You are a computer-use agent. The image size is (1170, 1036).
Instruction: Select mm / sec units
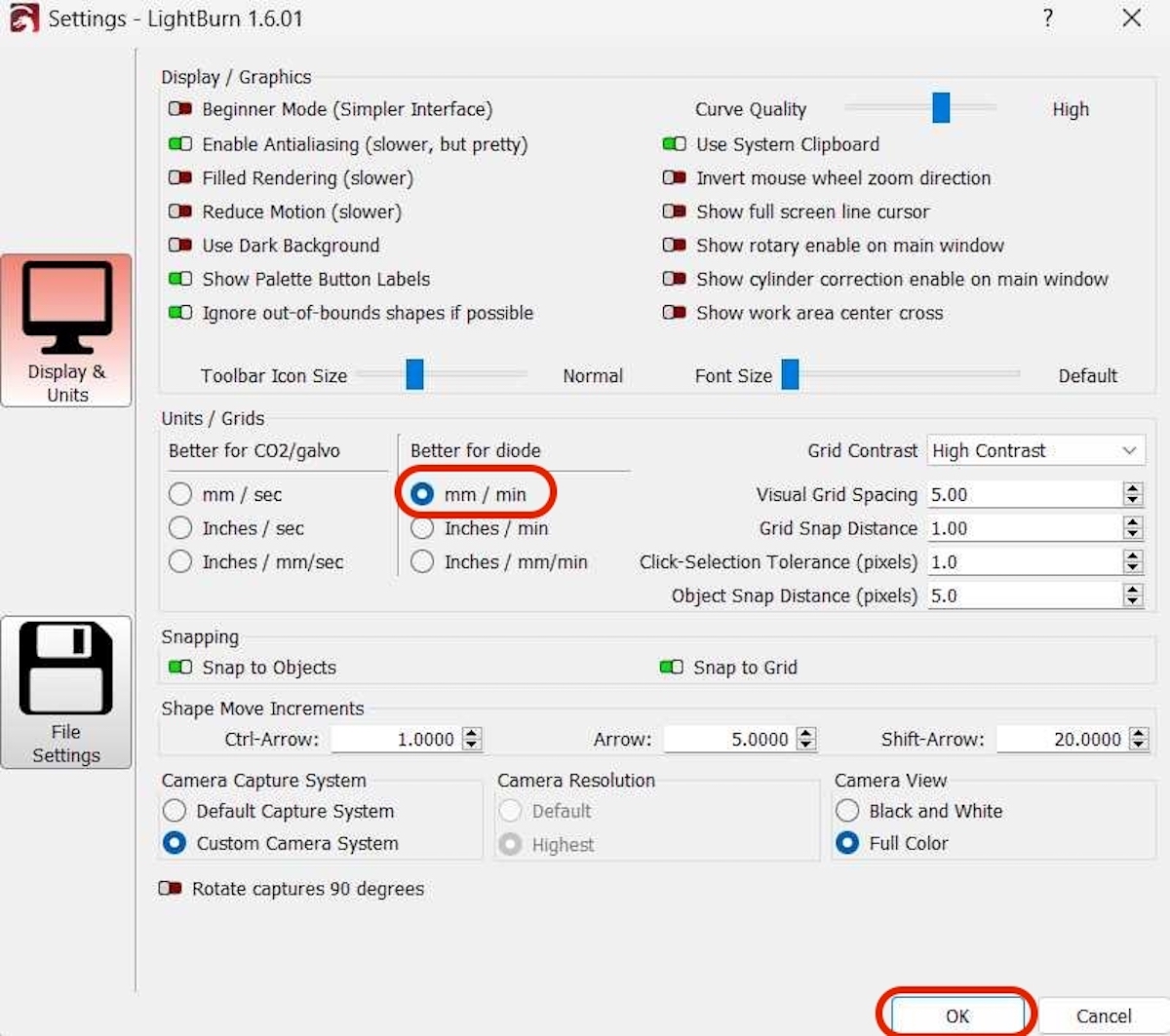(180, 494)
